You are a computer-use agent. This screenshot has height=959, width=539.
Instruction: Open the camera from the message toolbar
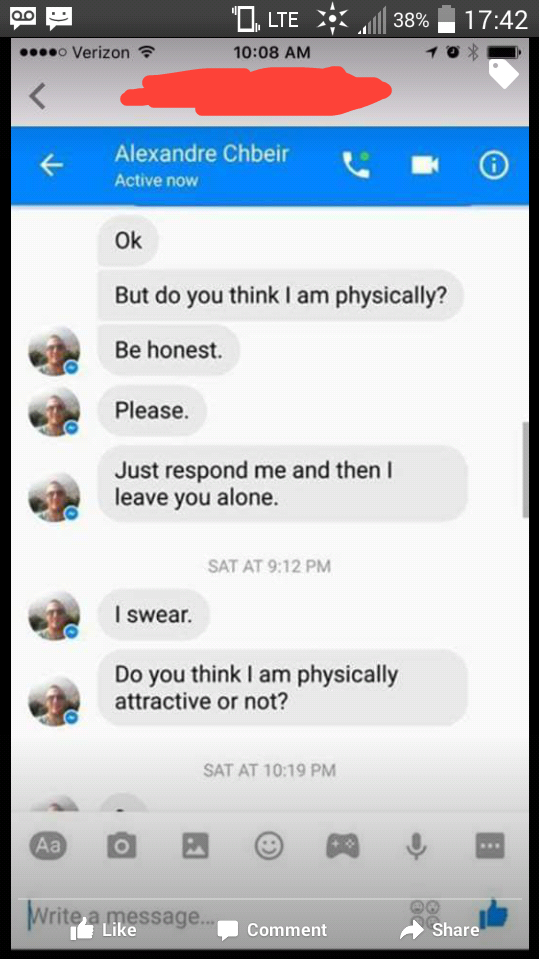pyautogui.click(x=122, y=846)
